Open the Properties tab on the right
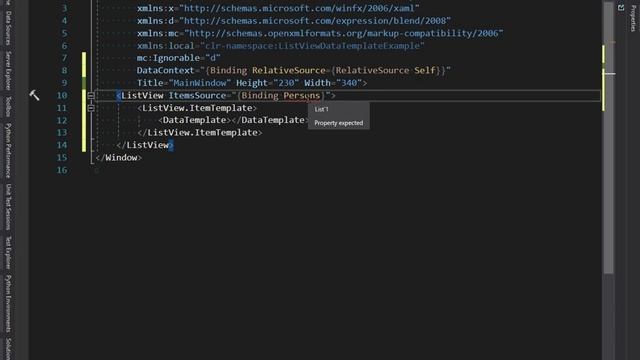Screen dimensions: 640x360 633,18
